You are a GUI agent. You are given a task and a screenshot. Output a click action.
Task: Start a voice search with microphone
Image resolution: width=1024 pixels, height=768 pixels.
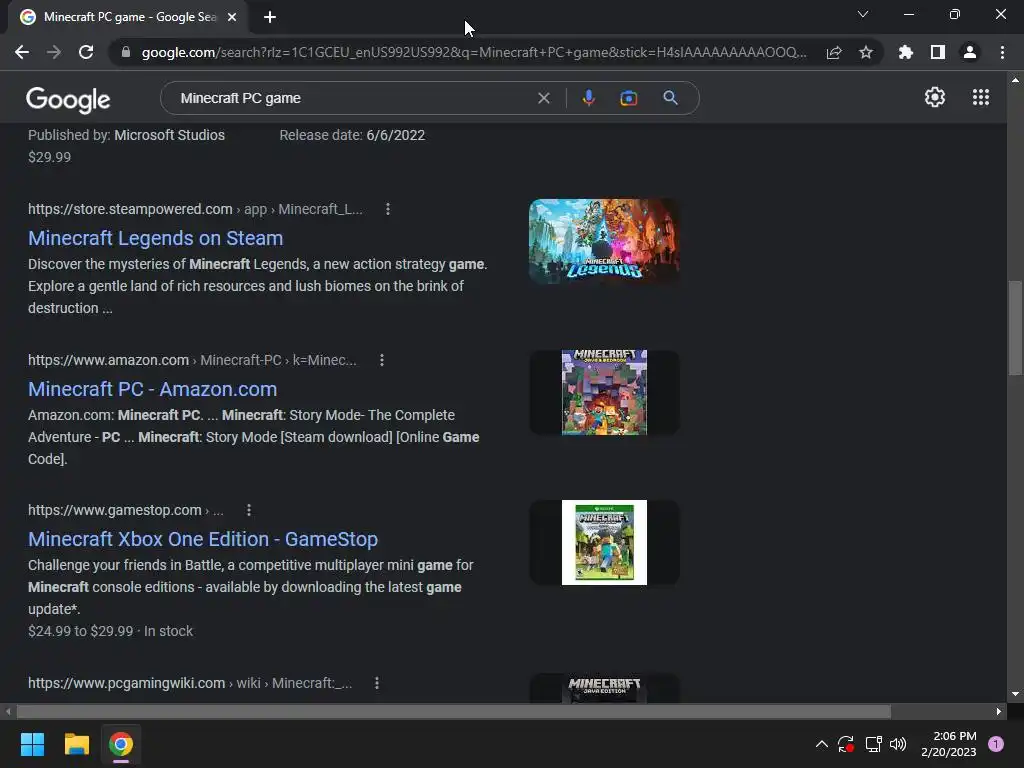click(x=588, y=98)
